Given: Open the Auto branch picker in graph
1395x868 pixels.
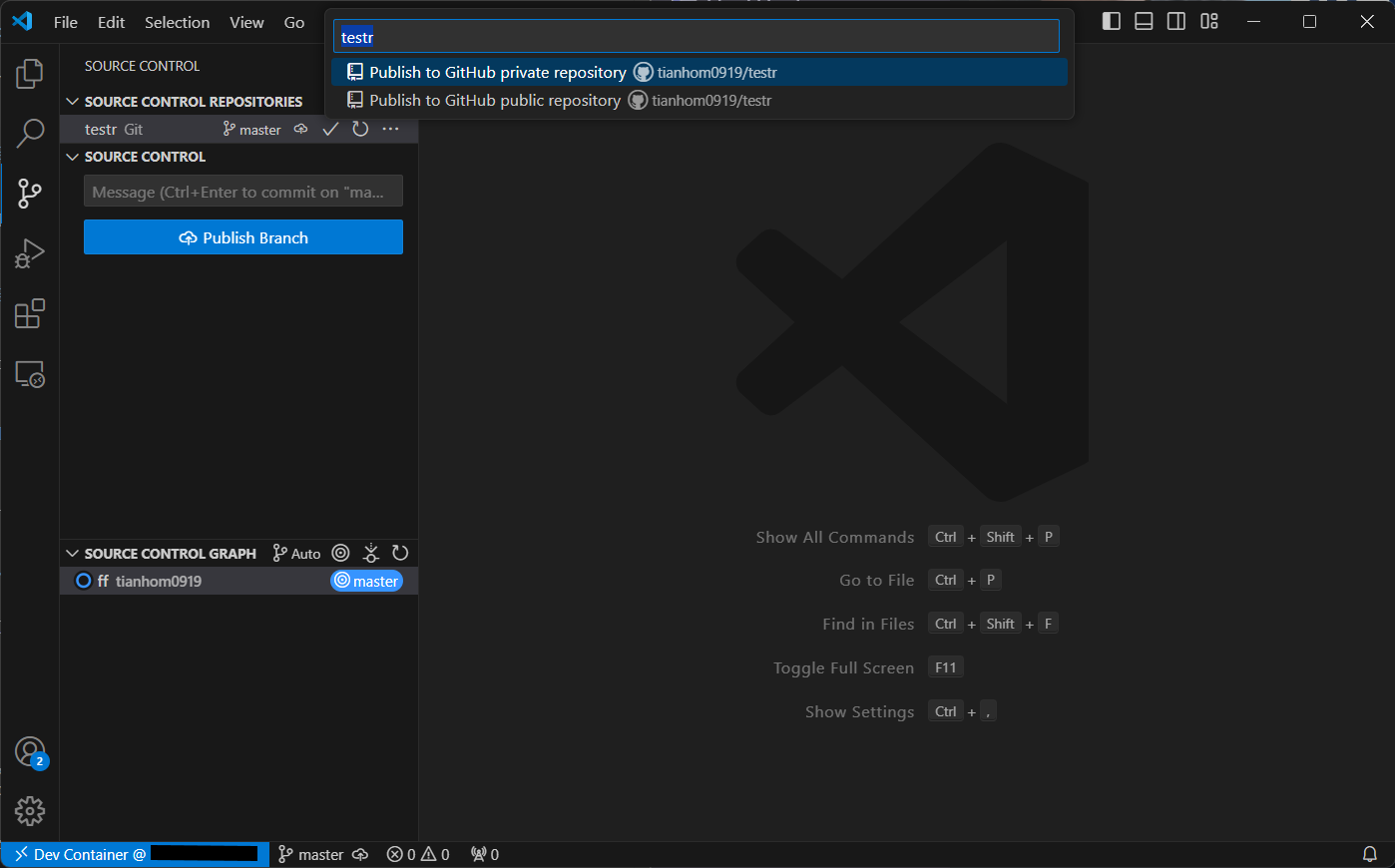Looking at the screenshot, I should click(x=296, y=554).
